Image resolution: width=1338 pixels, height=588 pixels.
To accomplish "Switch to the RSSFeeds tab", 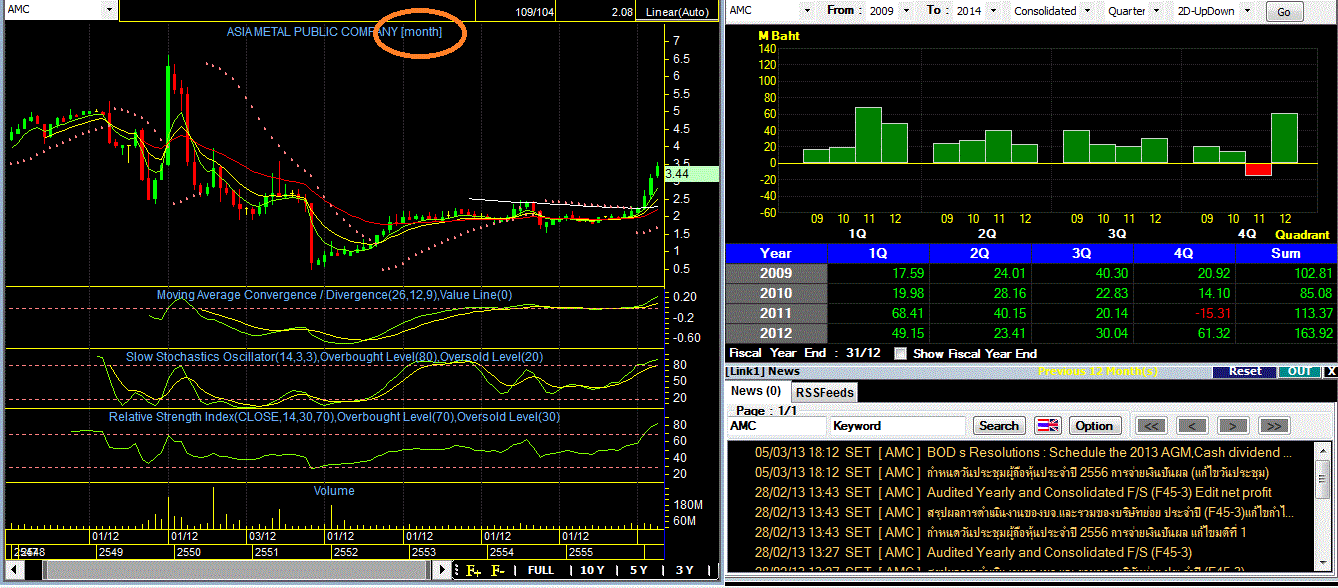I will point(823,393).
